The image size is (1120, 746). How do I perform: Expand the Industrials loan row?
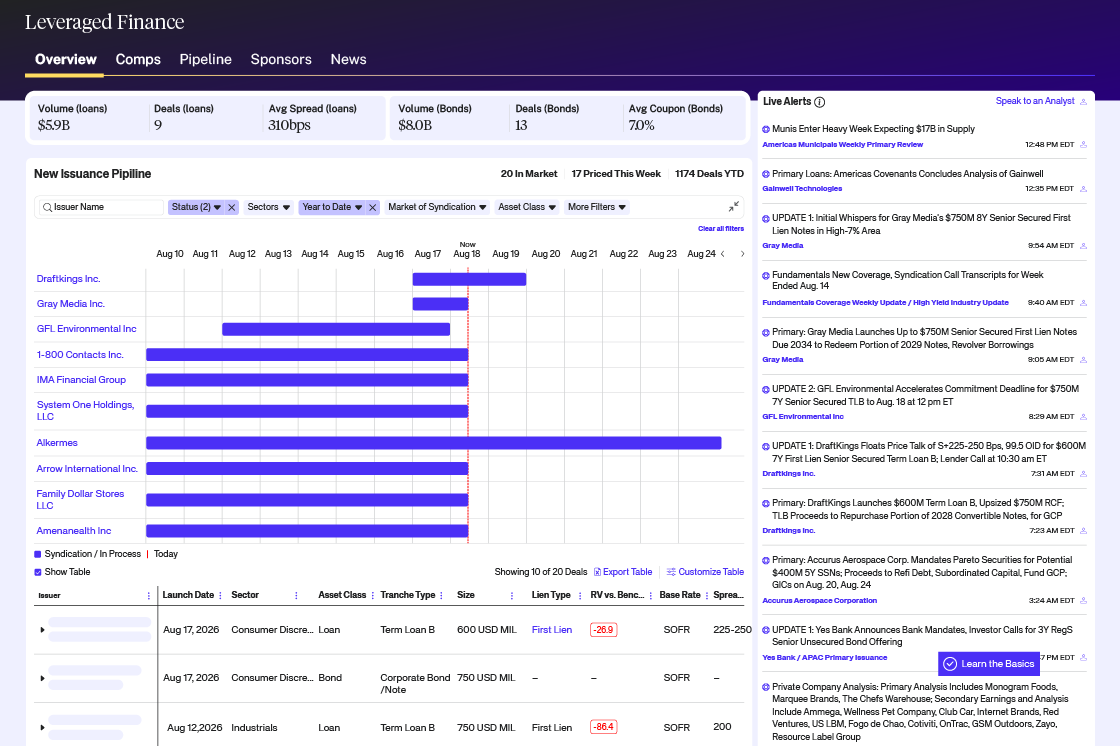[x=42, y=728]
